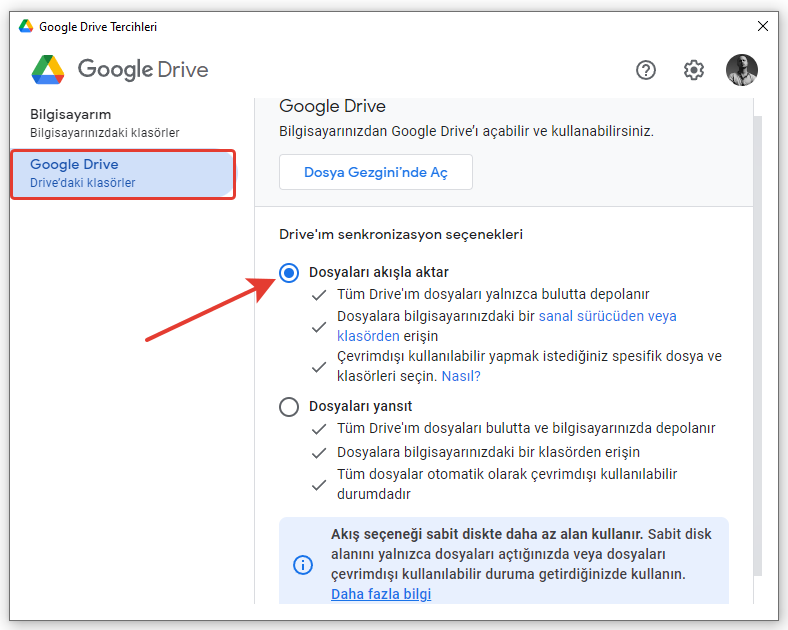Follow the 'sanal sürücüden veya klasörden' link
This screenshot has height=630, width=788.
[x=607, y=316]
